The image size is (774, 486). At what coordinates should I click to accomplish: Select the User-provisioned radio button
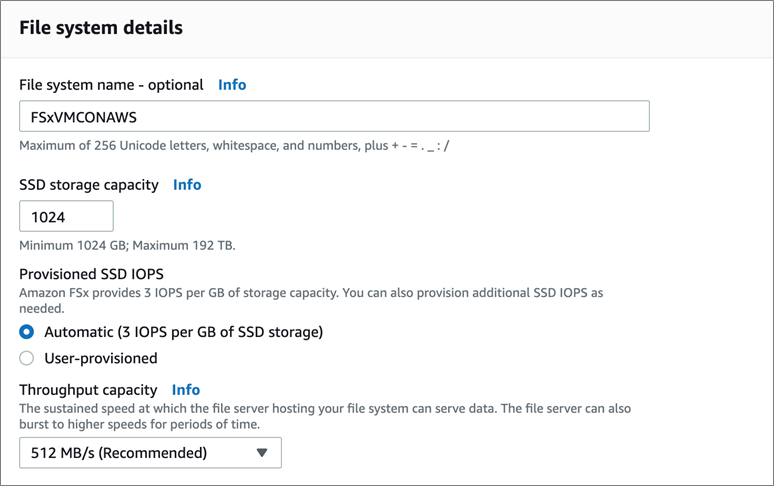(28, 358)
